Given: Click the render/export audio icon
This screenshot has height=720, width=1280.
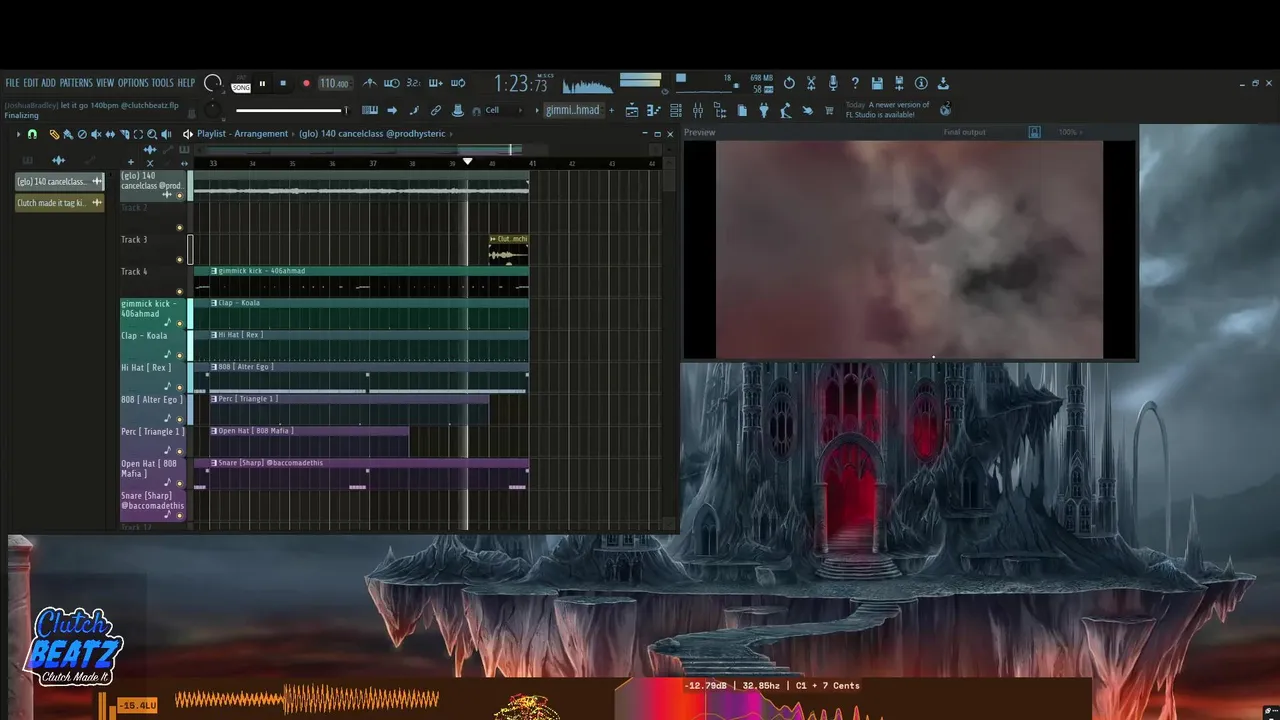Looking at the screenshot, I should coord(899,83).
